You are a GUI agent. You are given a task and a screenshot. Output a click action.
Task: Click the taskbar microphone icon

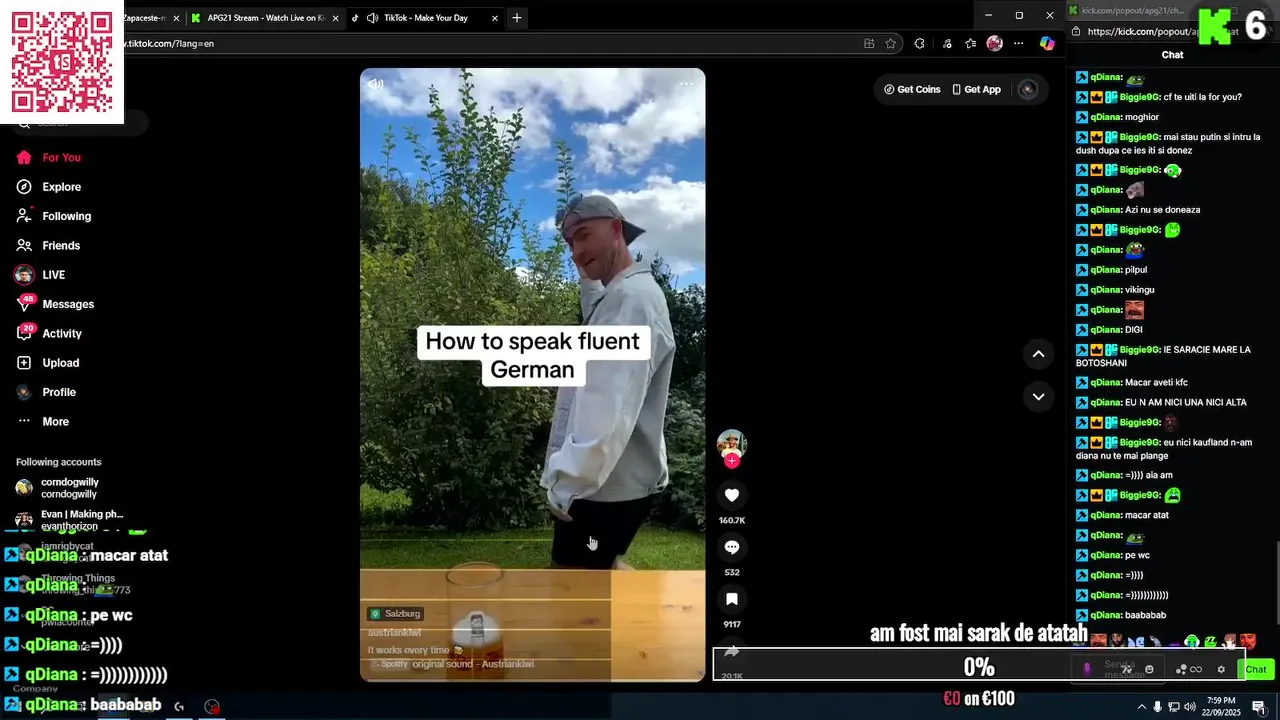[x=1158, y=706]
